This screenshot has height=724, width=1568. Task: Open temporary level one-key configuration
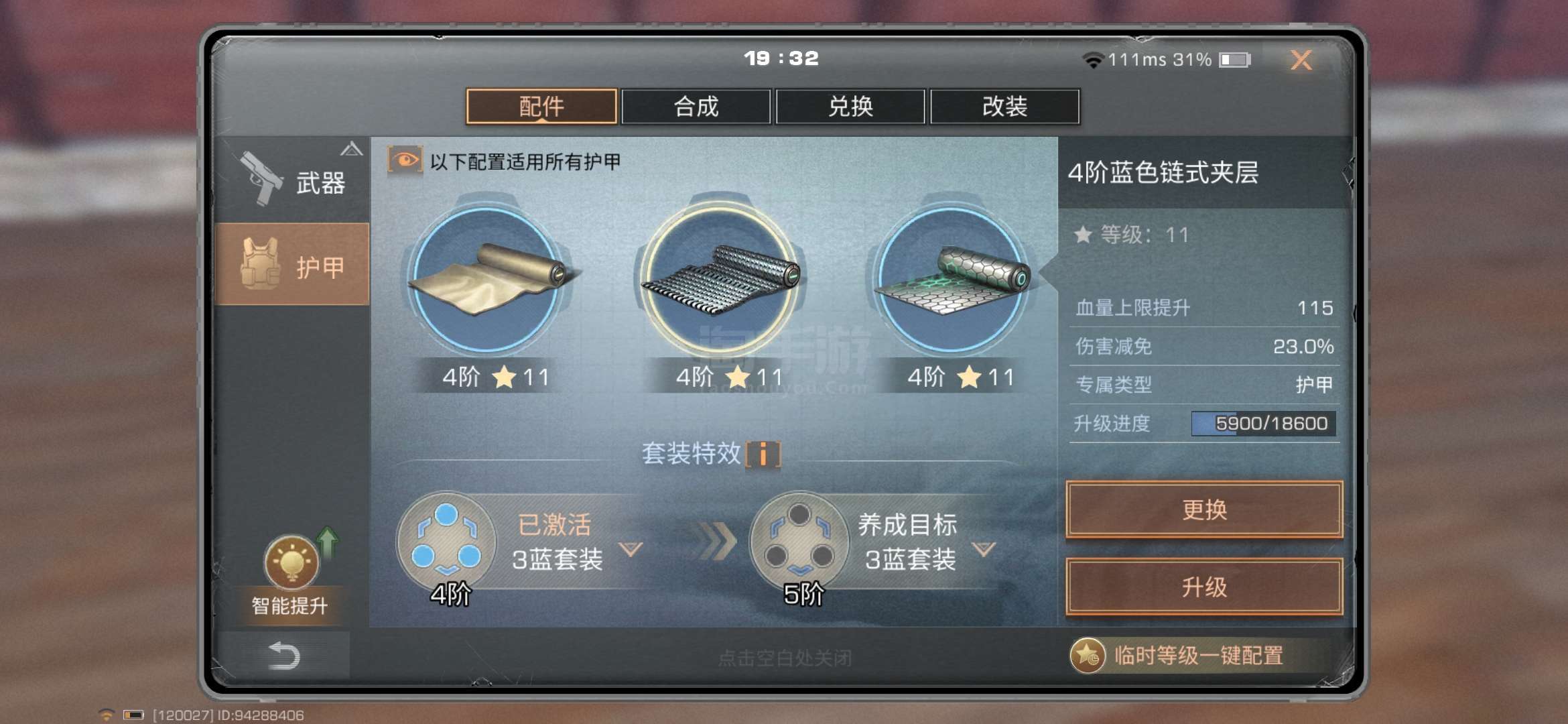(1177, 655)
